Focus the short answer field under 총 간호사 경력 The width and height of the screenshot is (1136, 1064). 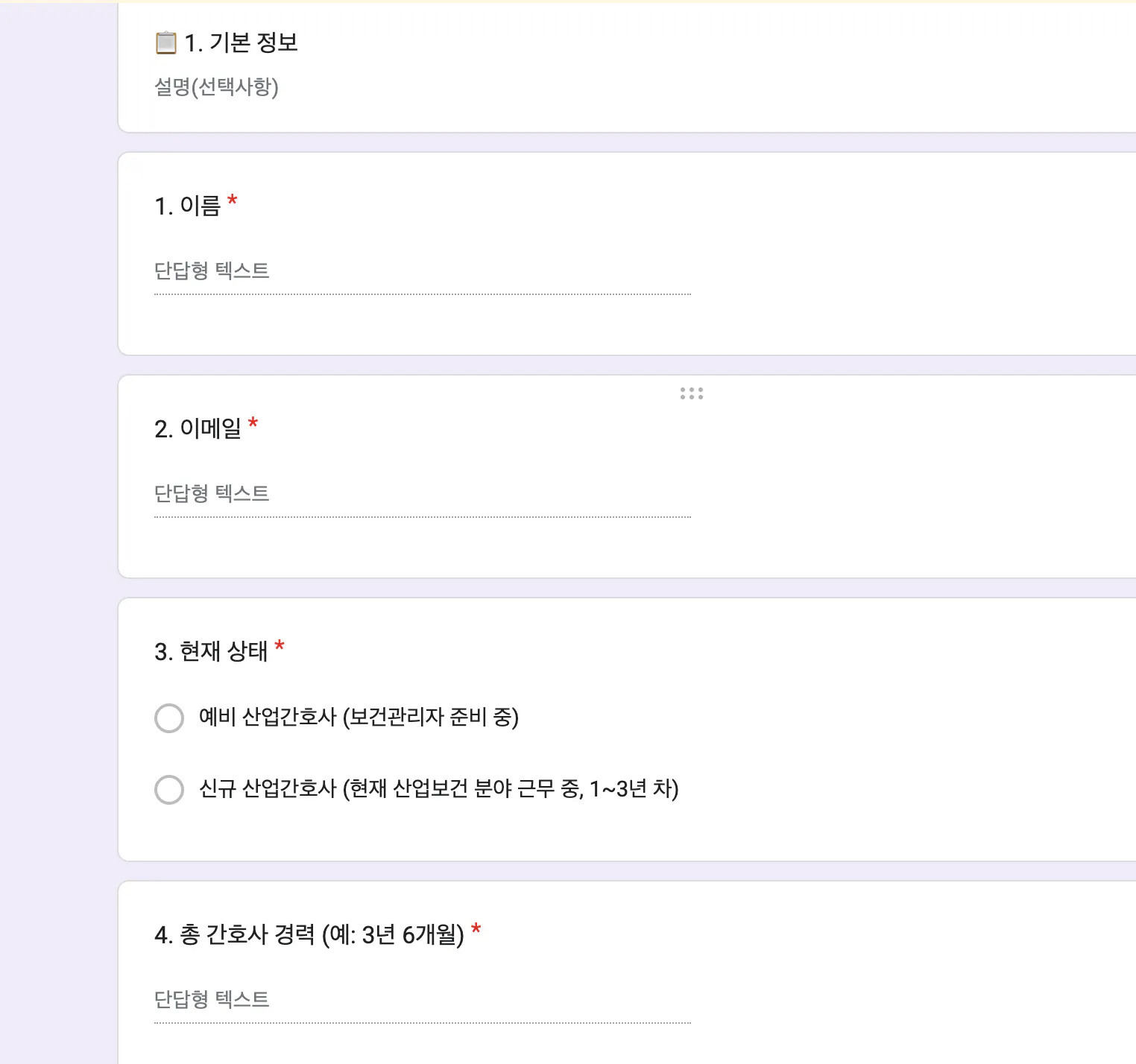422,1000
